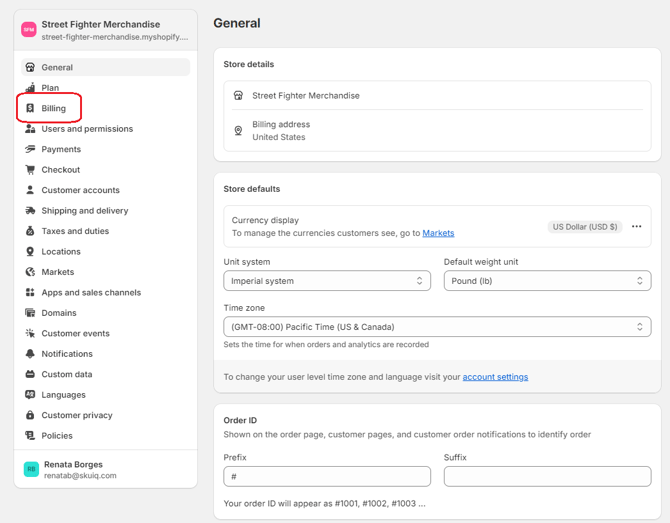The image size is (670, 523).
Task: Click the Taxes and duties bag icon
Action: coord(30,231)
